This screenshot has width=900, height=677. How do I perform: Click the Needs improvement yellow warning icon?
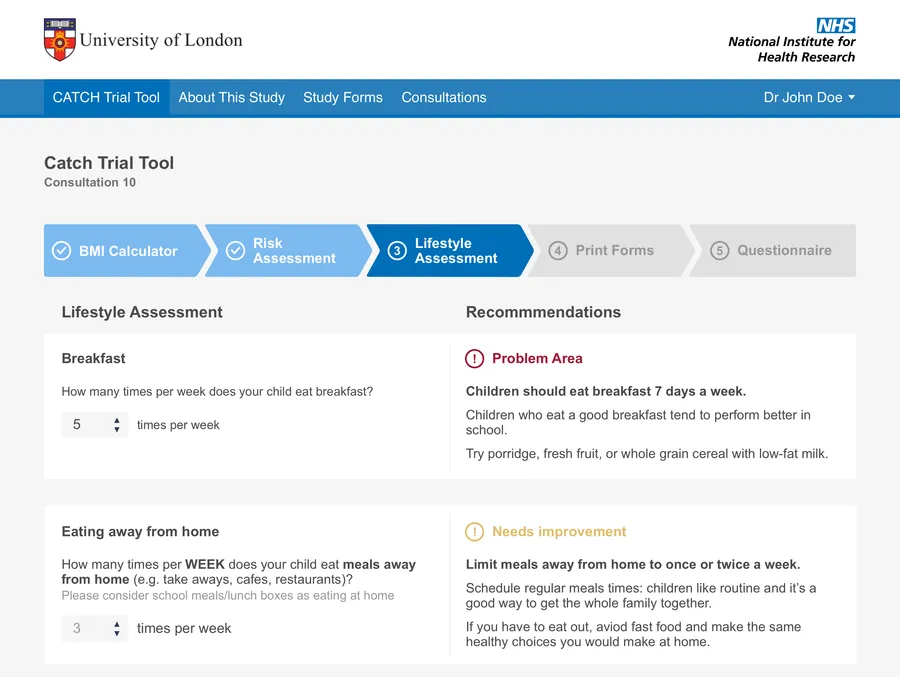pyautogui.click(x=474, y=532)
